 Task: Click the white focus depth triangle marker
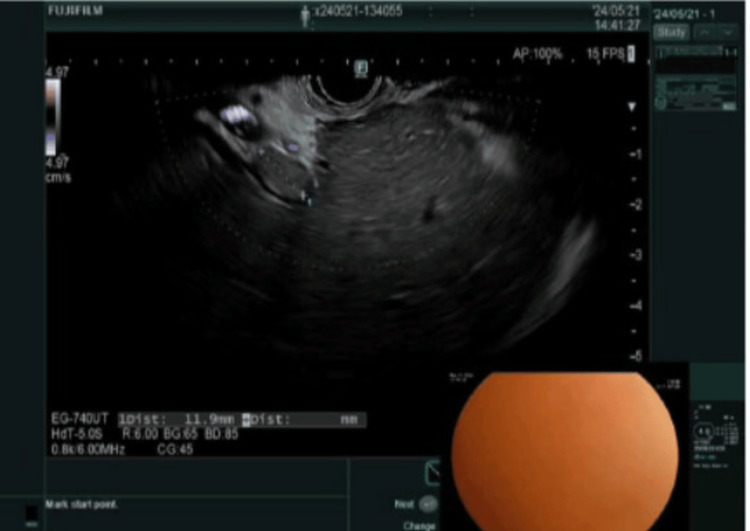coord(632,107)
